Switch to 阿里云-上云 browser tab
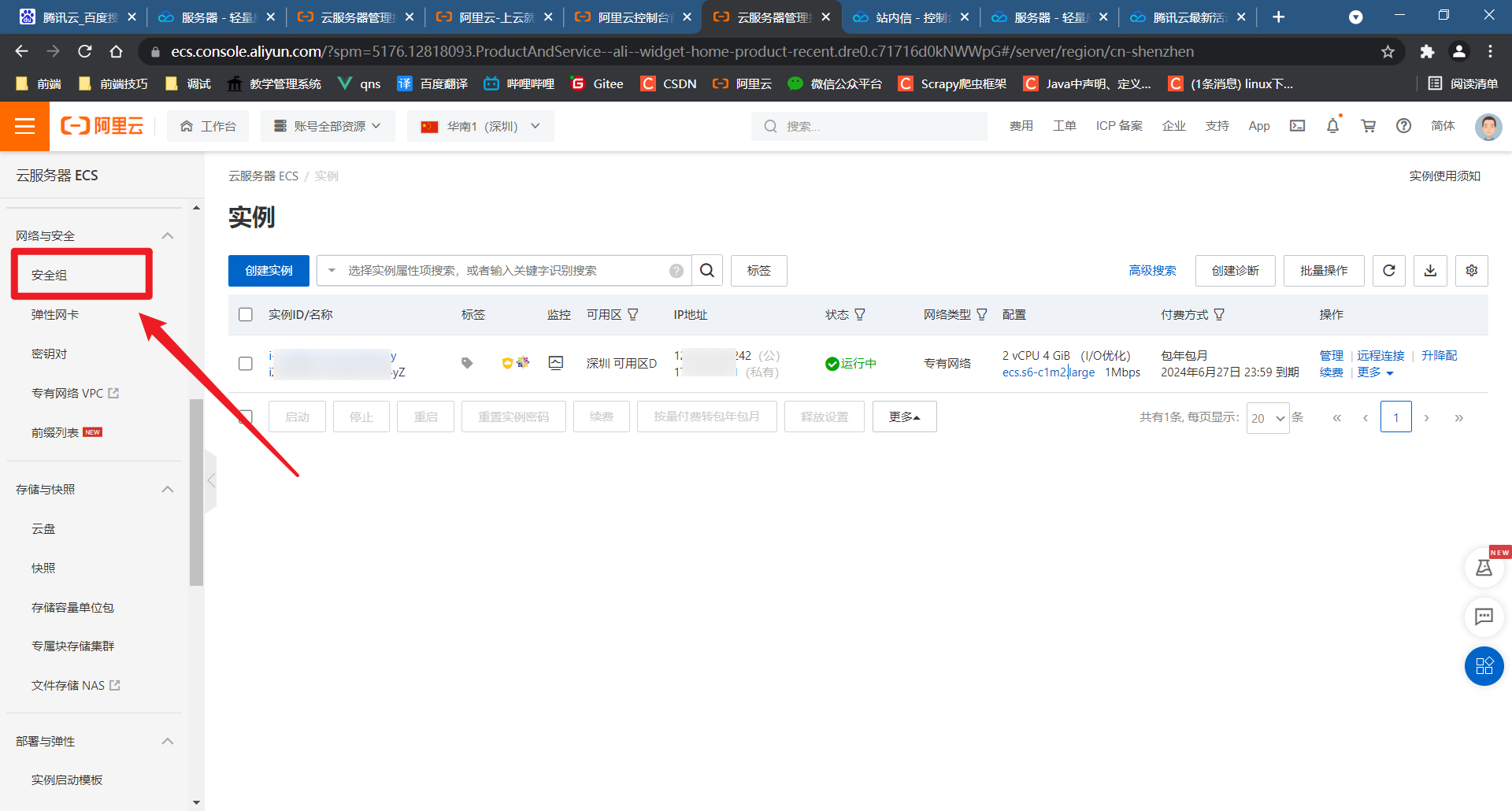The height and width of the screenshot is (811, 1512). point(495,17)
